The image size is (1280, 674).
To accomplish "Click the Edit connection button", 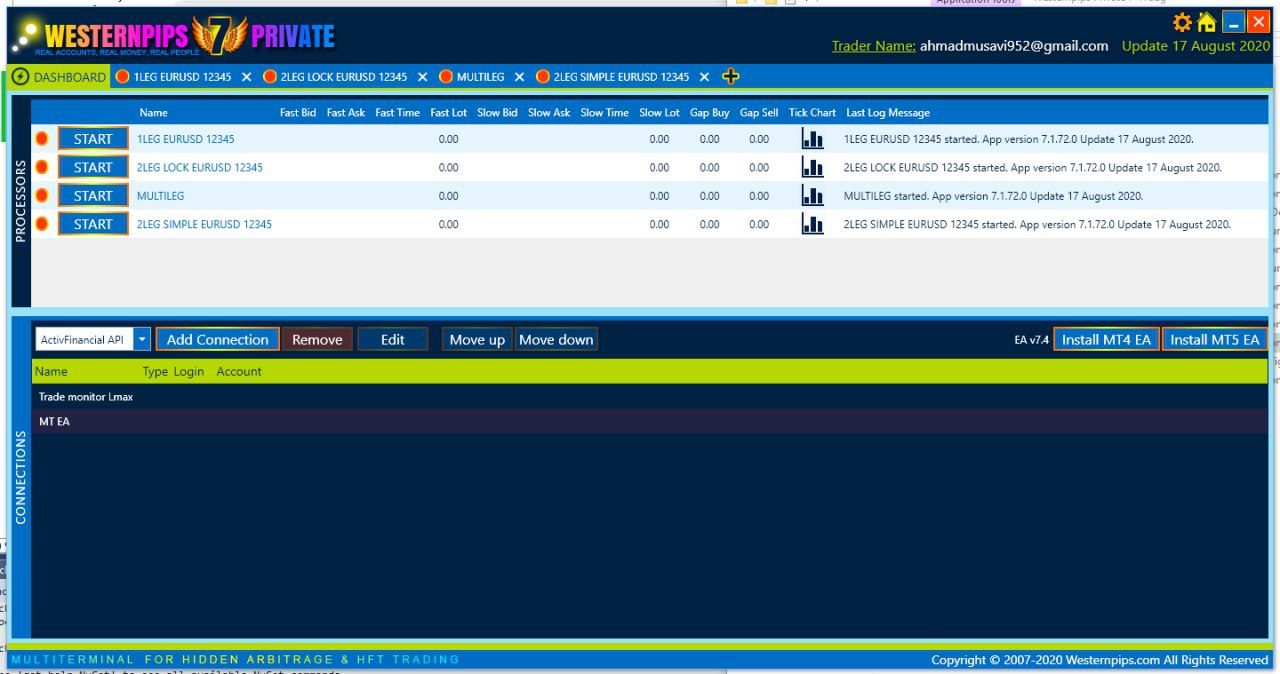I will [393, 340].
